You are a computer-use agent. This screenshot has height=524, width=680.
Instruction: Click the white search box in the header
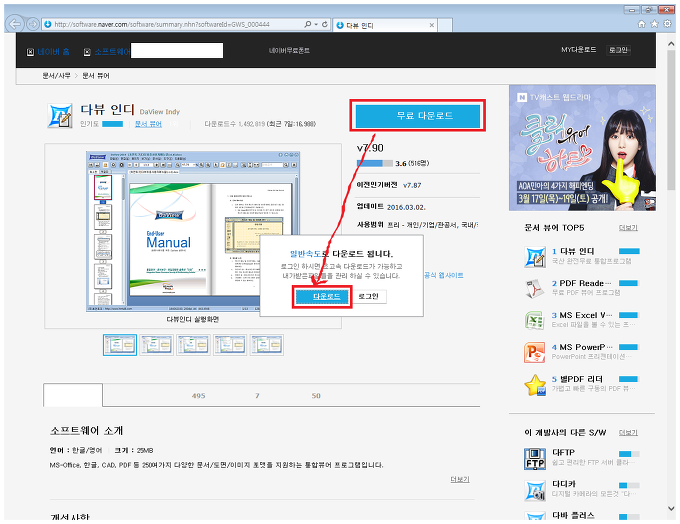[x=177, y=50]
